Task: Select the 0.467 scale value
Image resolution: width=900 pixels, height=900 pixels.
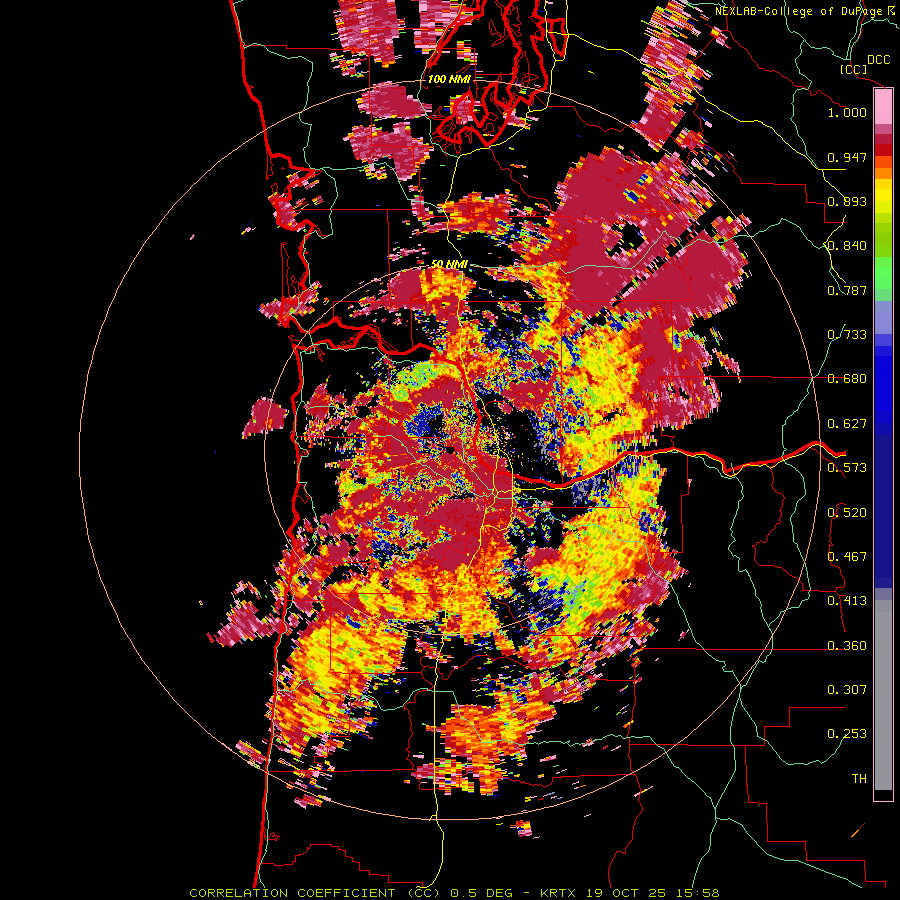Action: click(x=847, y=557)
